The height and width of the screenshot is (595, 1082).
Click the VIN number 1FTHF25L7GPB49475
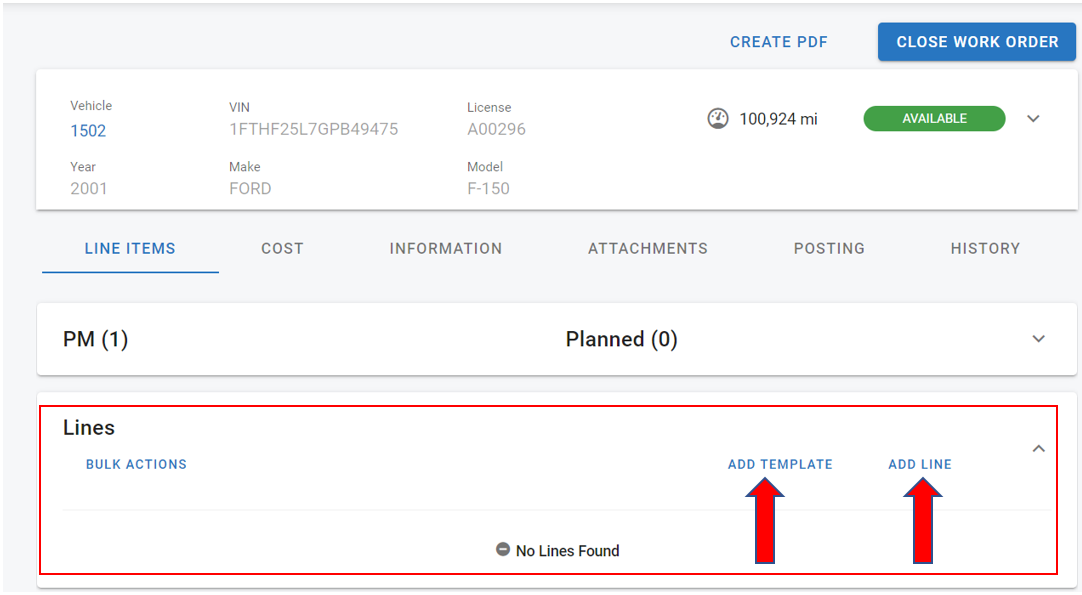click(x=313, y=129)
